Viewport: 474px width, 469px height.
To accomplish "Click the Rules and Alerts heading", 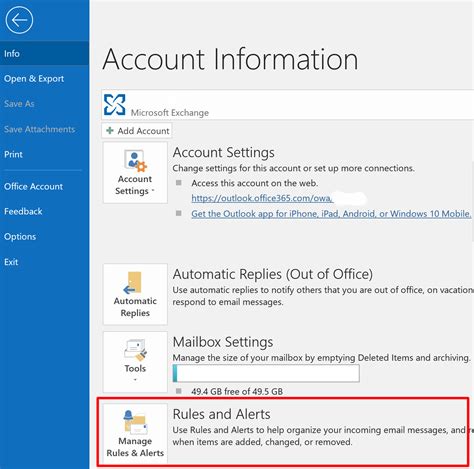I will pos(222,414).
